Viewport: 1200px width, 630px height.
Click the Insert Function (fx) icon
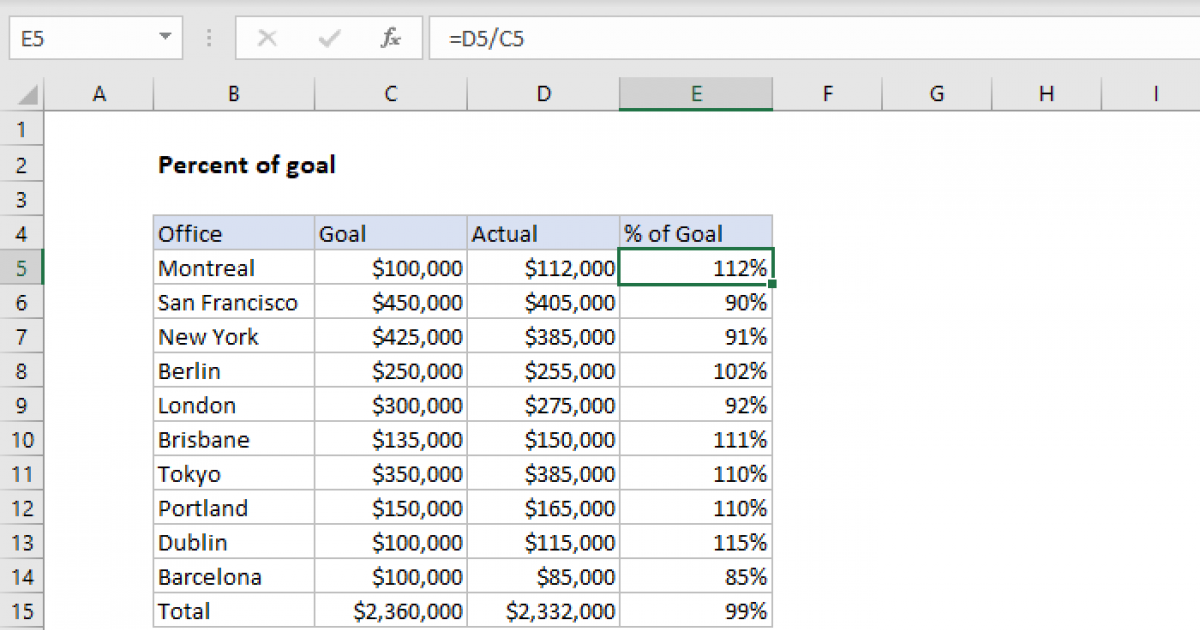point(390,38)
